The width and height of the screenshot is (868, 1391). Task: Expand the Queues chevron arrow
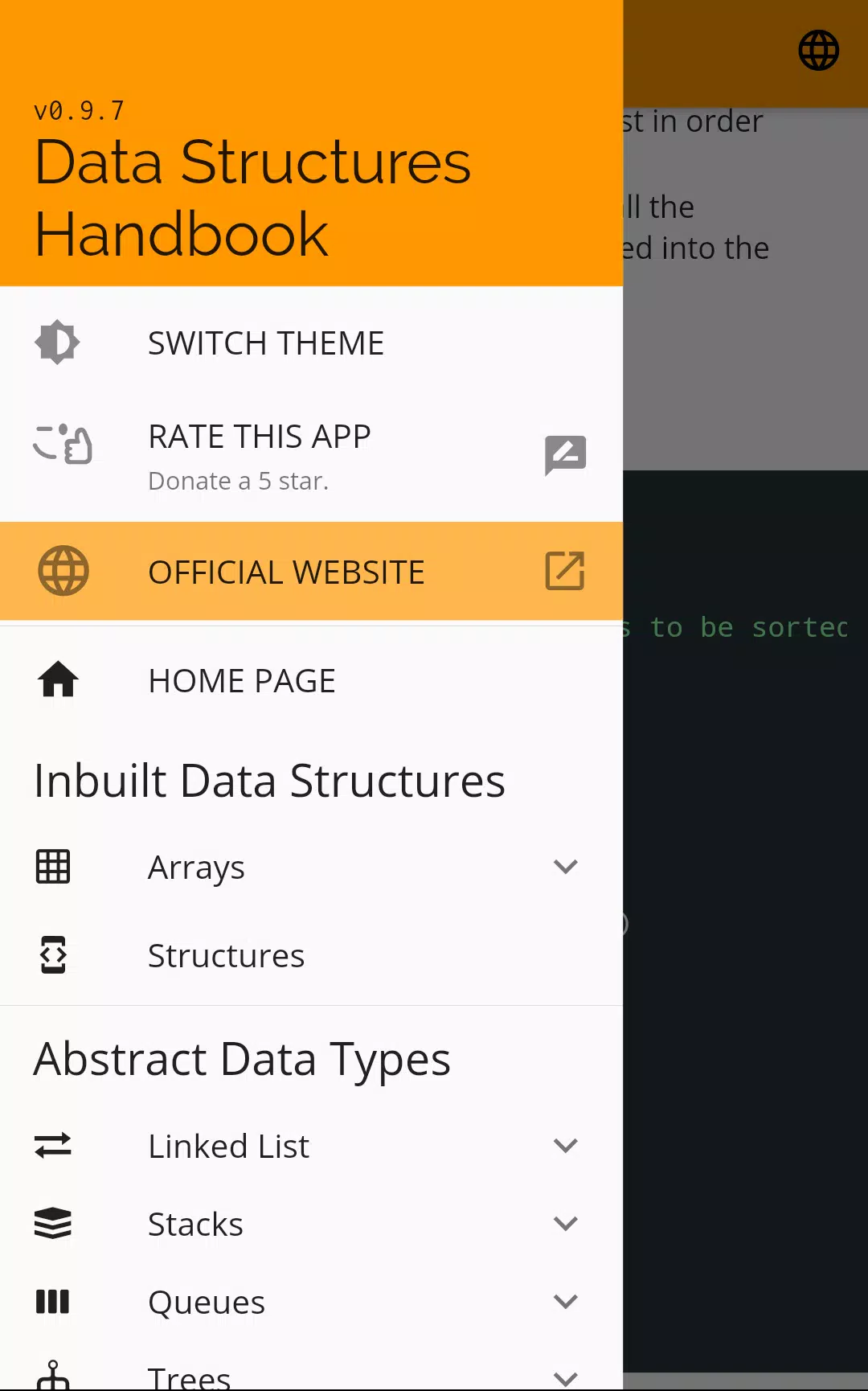tap(566, 1302)
